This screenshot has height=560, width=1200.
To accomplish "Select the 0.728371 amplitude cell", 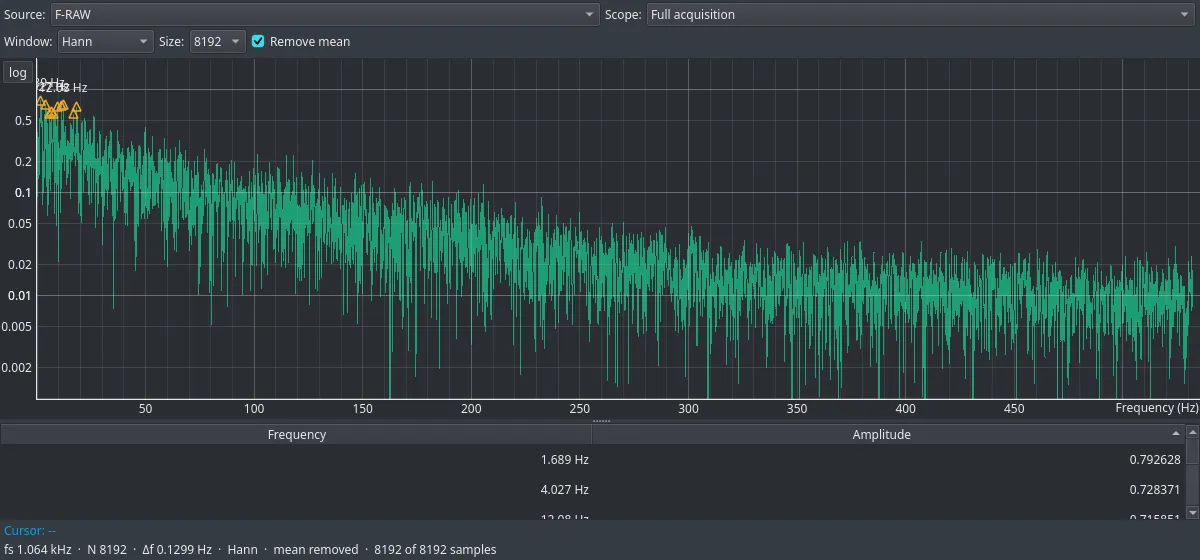I will tap(889, 489).
